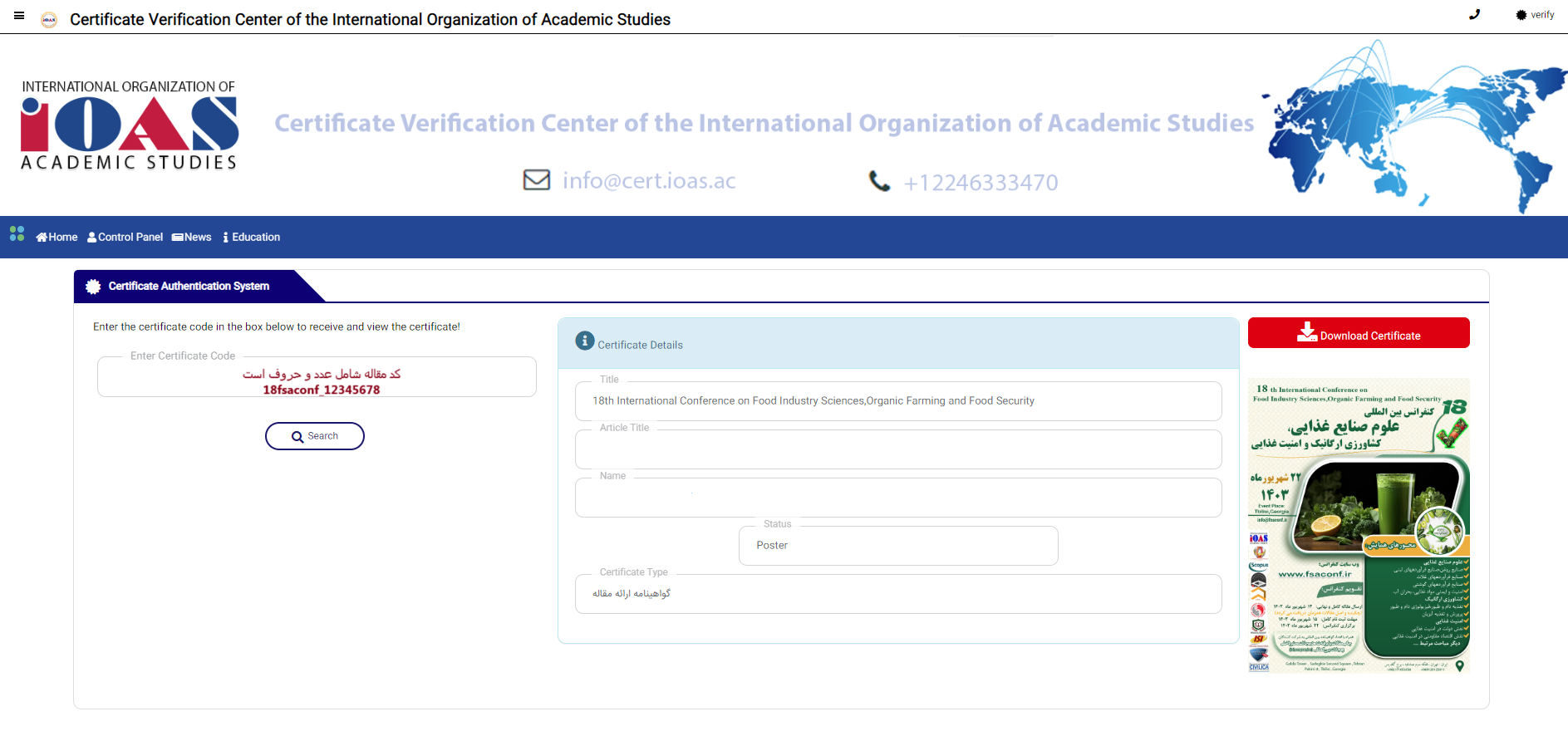
Task: Click the empty Article Title field
Action: pos(898,449)
